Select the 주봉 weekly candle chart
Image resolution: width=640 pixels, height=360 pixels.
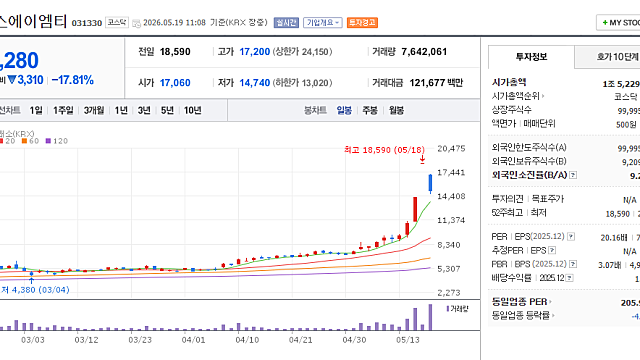click(370, 110)
